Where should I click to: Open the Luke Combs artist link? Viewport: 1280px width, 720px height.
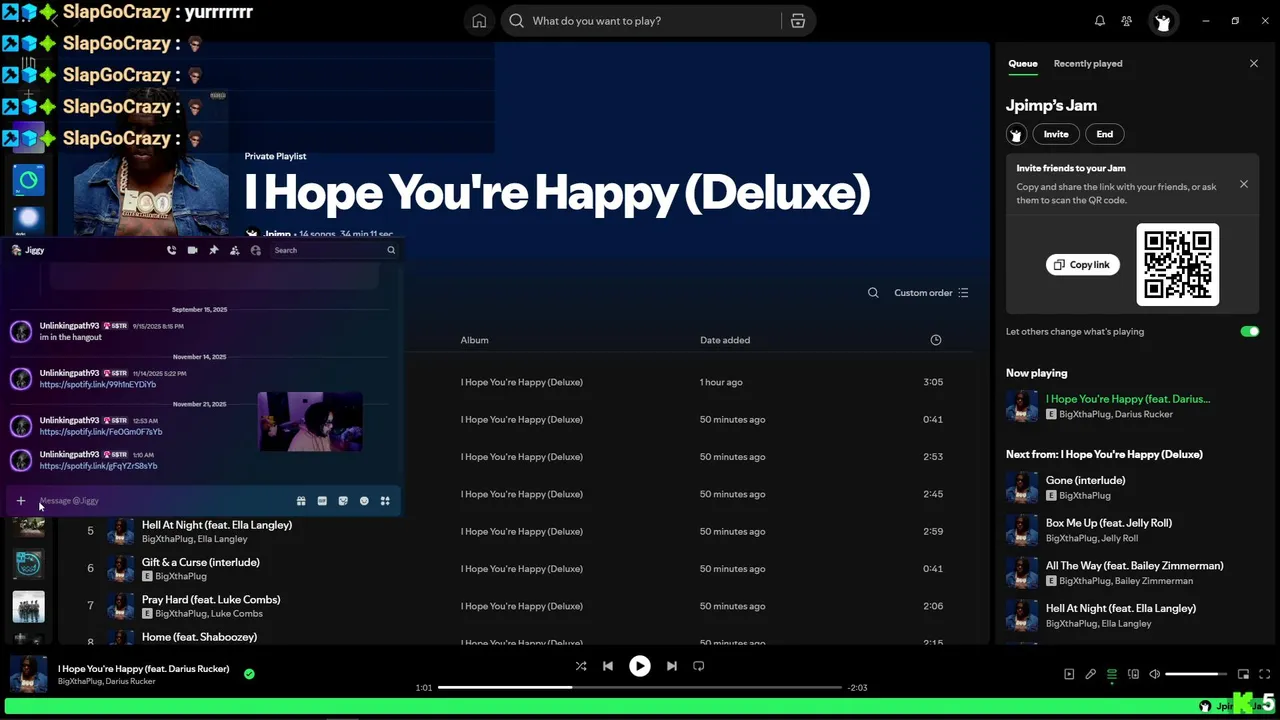point(237,614)
